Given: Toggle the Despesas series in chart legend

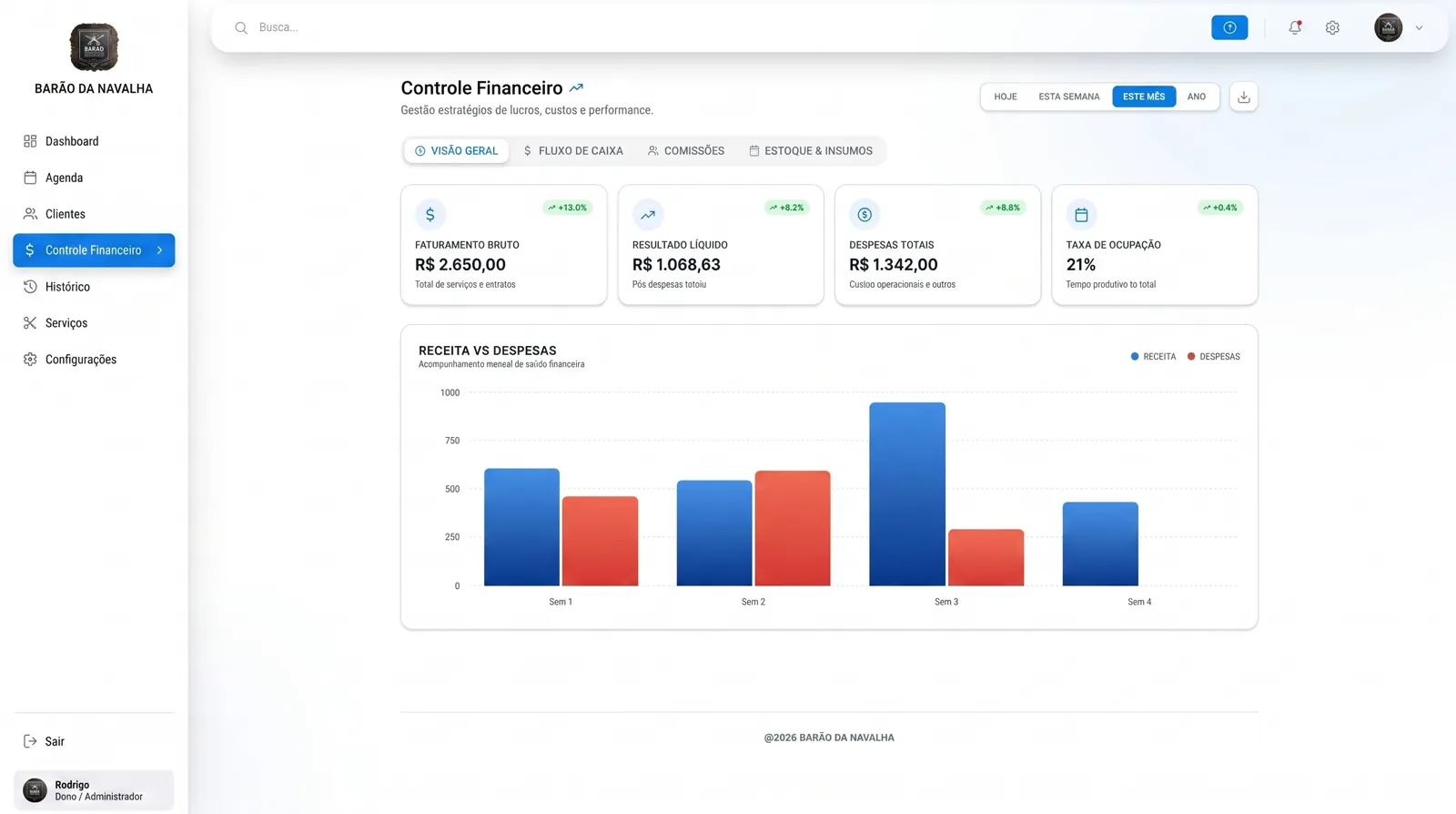Looking at the screenshot, I should [x=1213, y=357].
